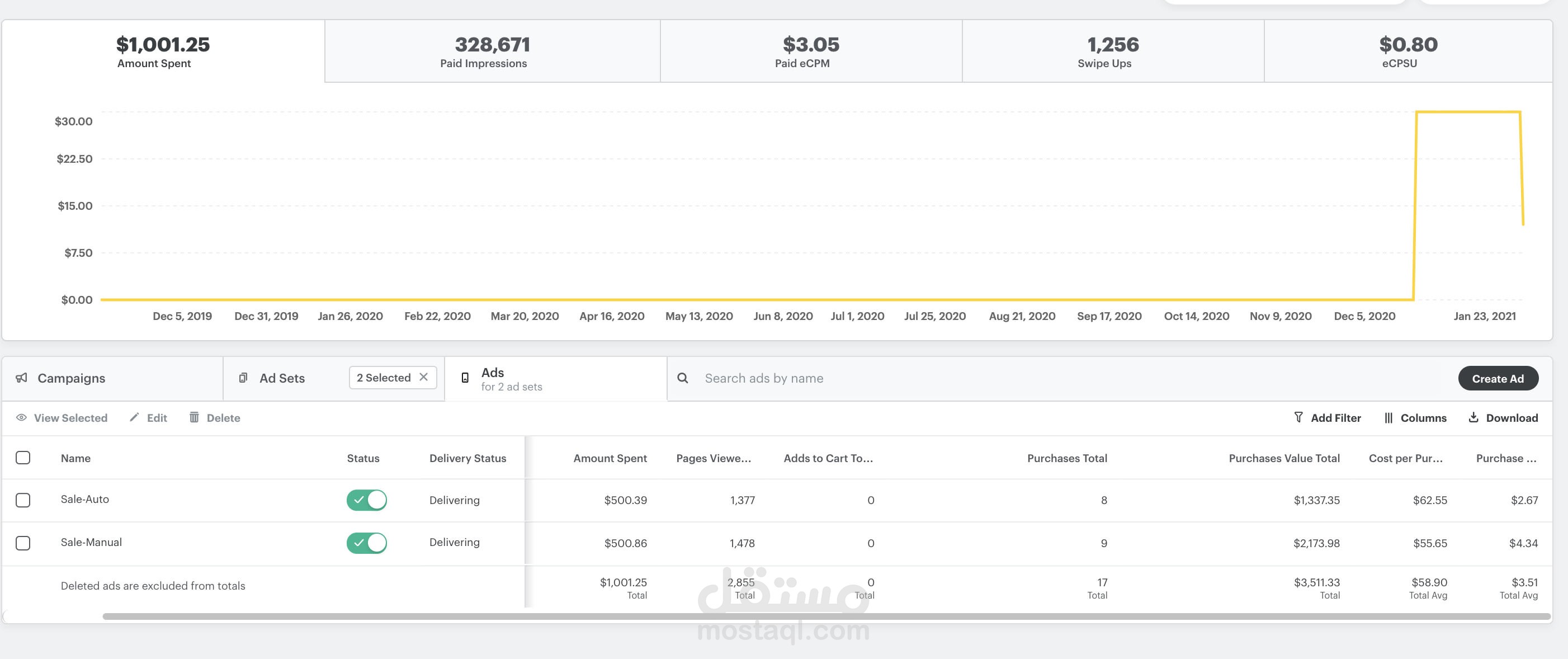Screen dimensions: 1568x659
Task: Toggle the Sale-Auto ad status switch
Action: [366, 500]
